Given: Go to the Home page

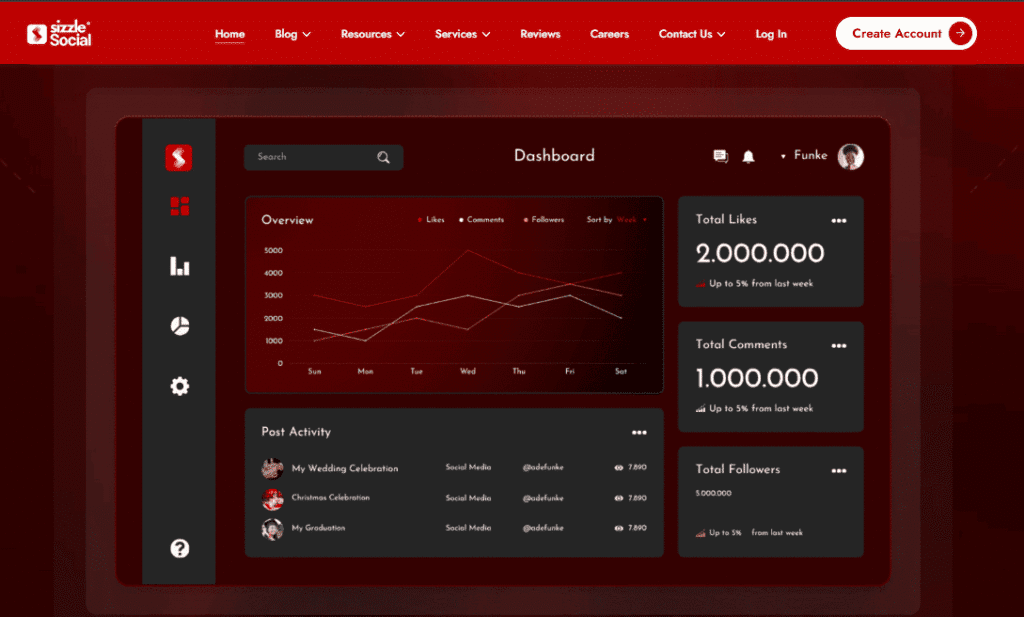Looking at the screenshot, I should point(230,34).
